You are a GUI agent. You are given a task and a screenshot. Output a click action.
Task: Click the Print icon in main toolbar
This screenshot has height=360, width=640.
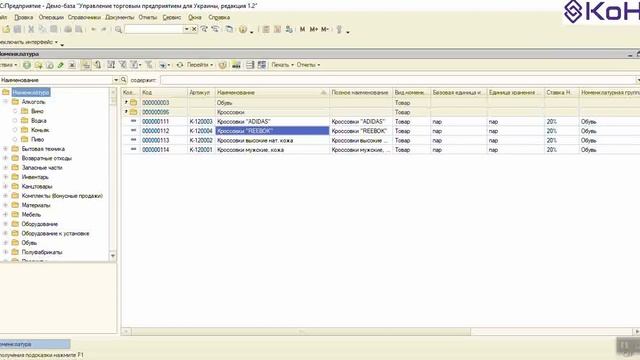click(x=68, y=29)
